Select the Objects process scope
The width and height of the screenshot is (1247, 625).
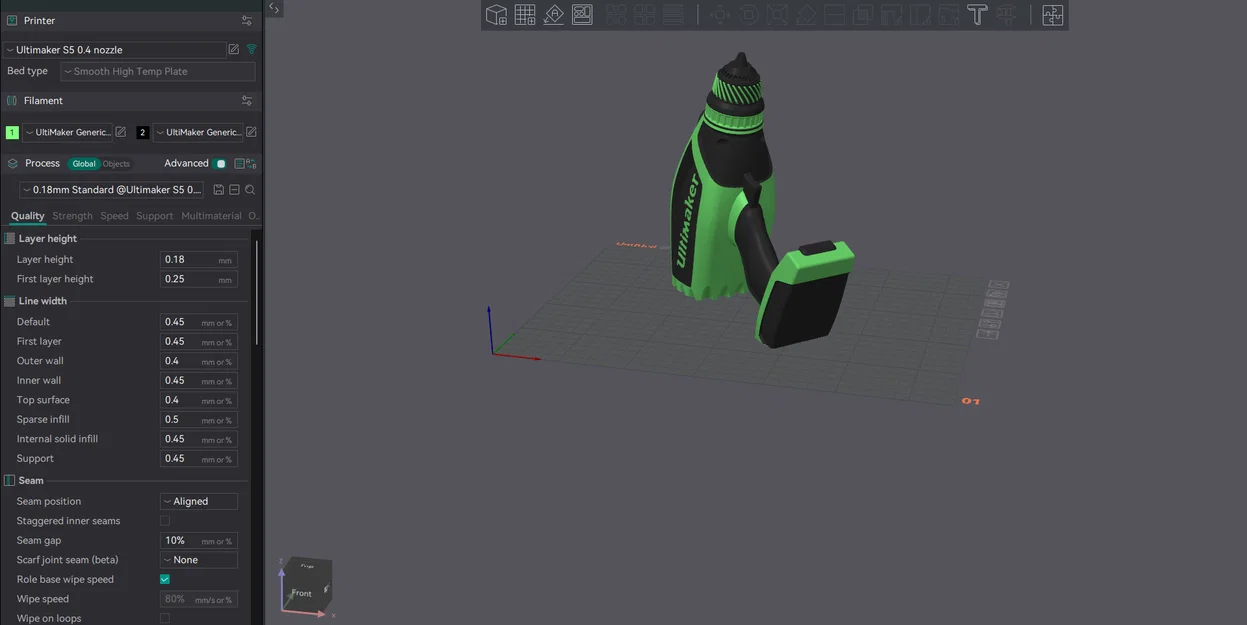[115, 162]
